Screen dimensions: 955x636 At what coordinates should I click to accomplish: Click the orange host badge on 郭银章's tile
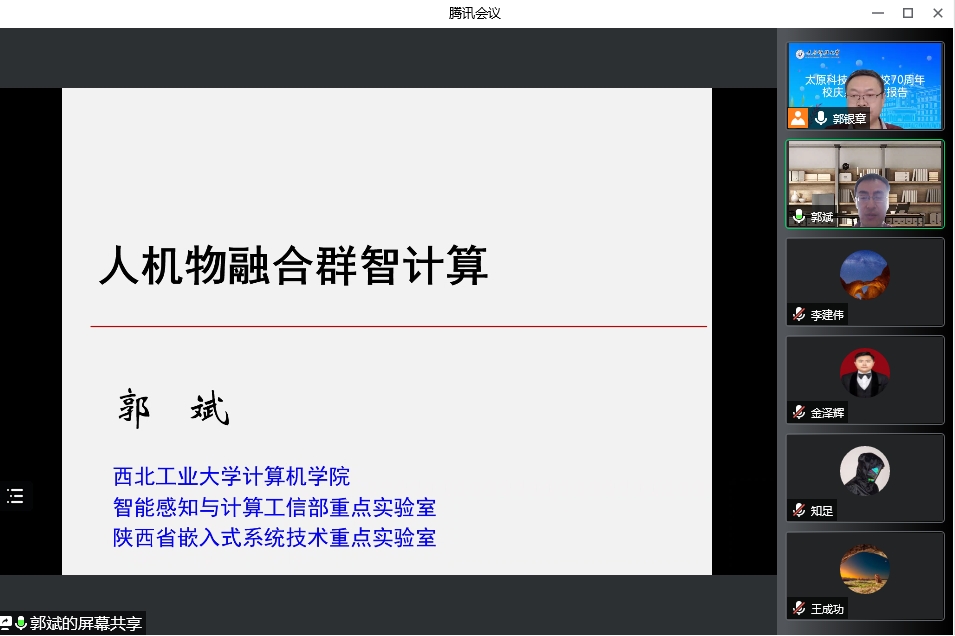(x=797, y=118)
